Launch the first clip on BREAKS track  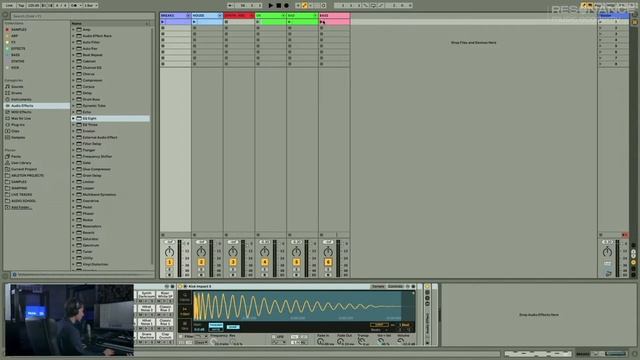[163, 22]
